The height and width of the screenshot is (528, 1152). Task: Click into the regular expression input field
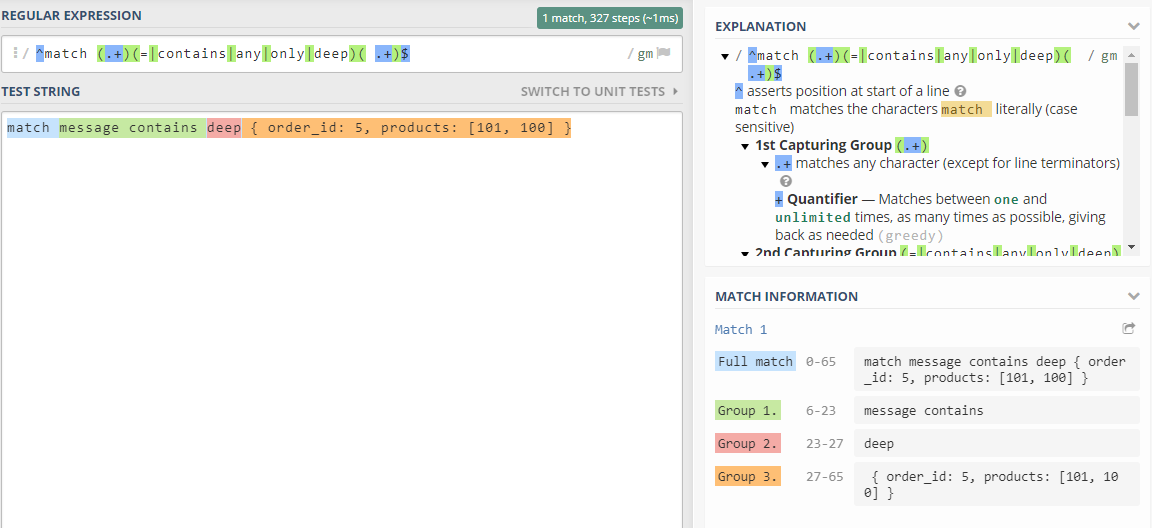tap(342, 54)
